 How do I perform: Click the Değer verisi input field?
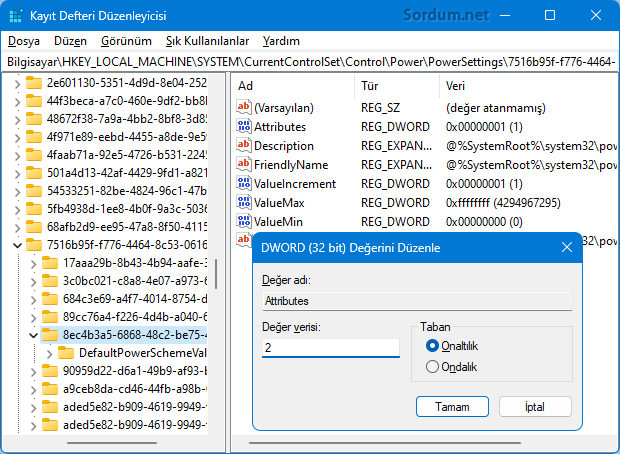331,348
